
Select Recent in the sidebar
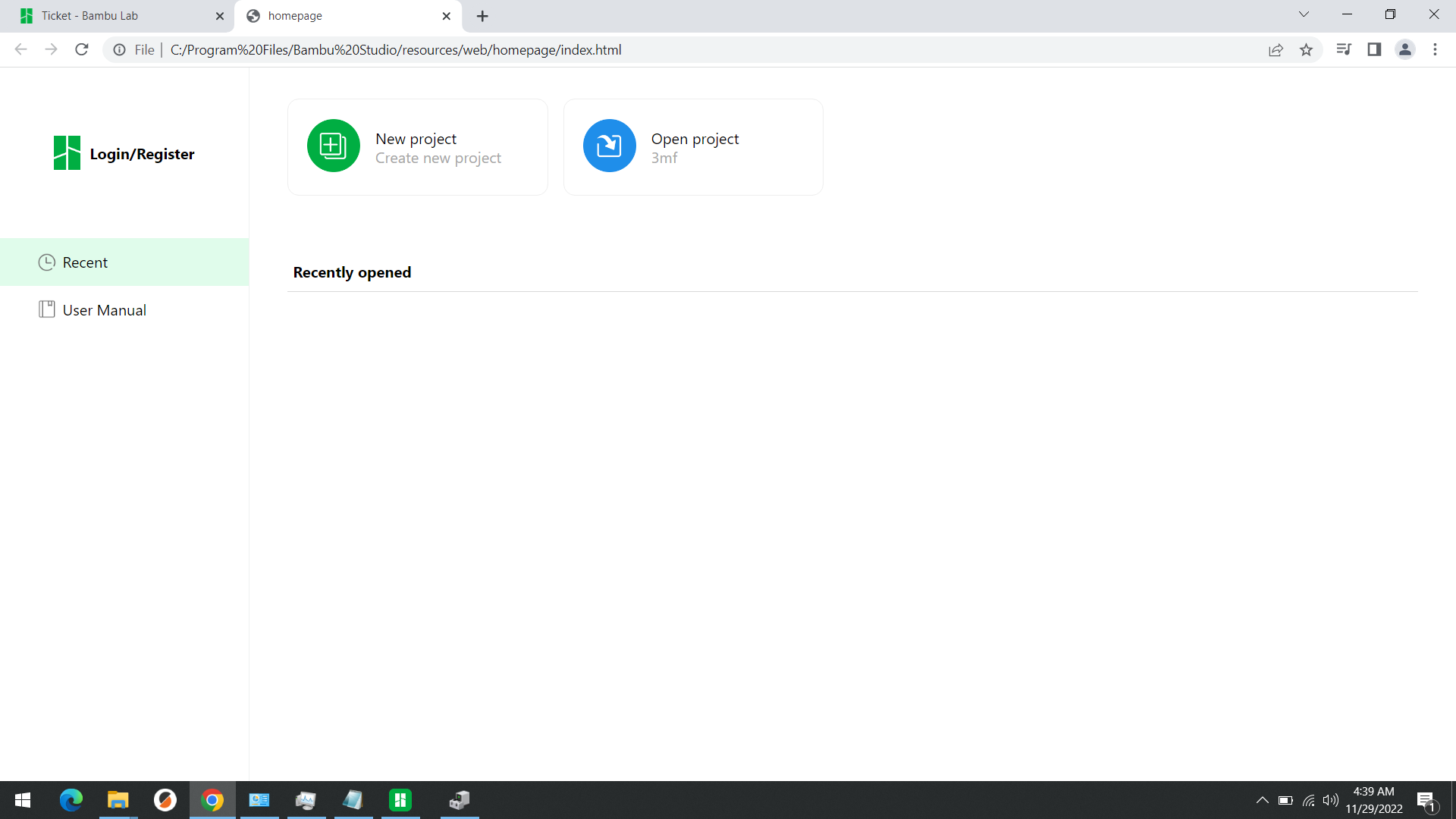point(85,262)
